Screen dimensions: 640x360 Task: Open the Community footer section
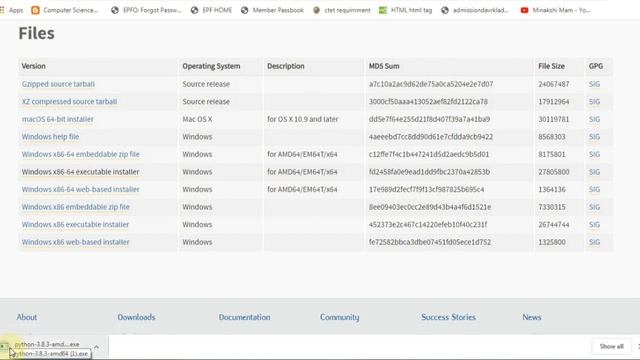click(340, 317)
